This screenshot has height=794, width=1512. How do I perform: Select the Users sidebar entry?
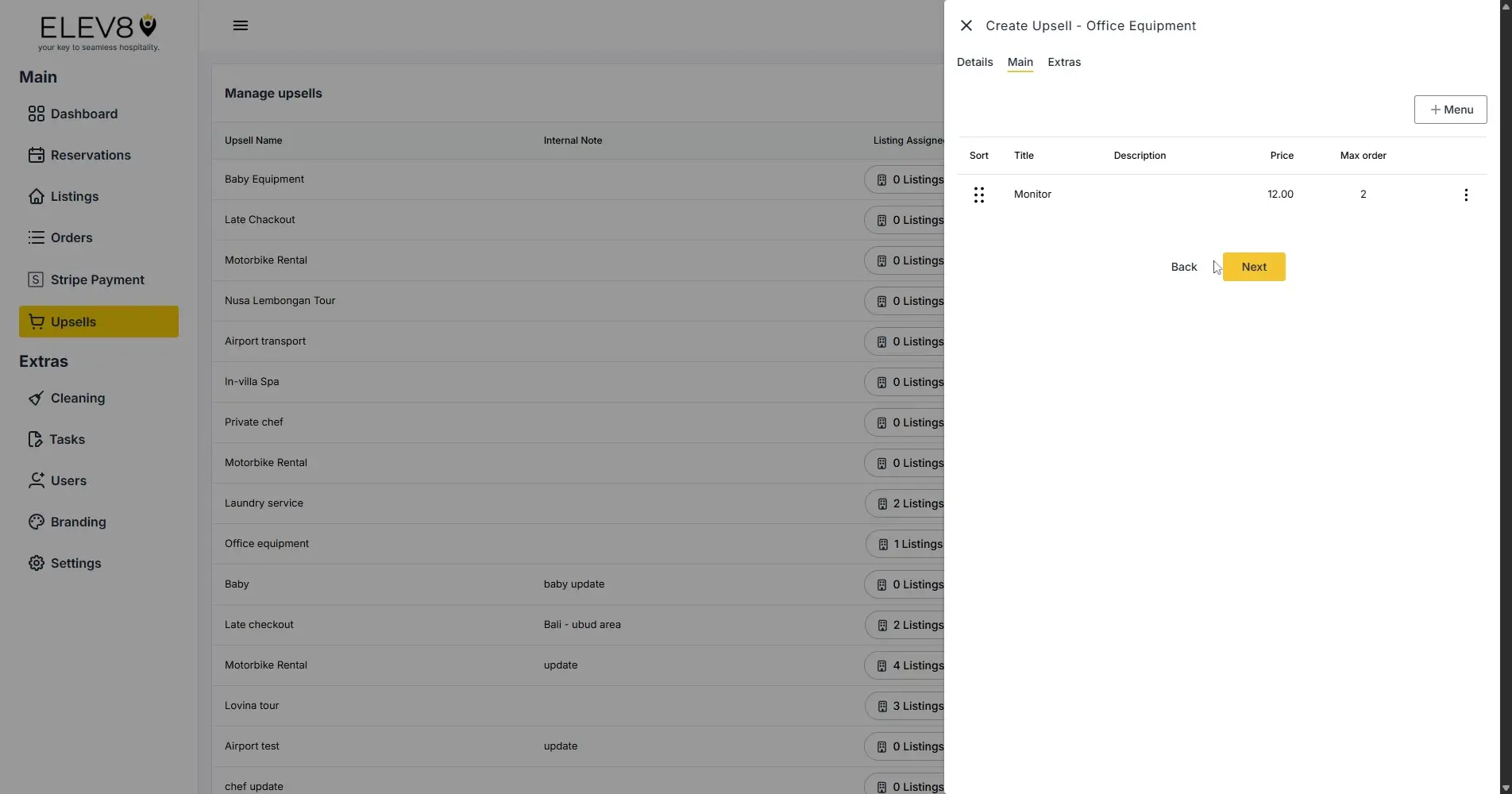click(67, 480)
